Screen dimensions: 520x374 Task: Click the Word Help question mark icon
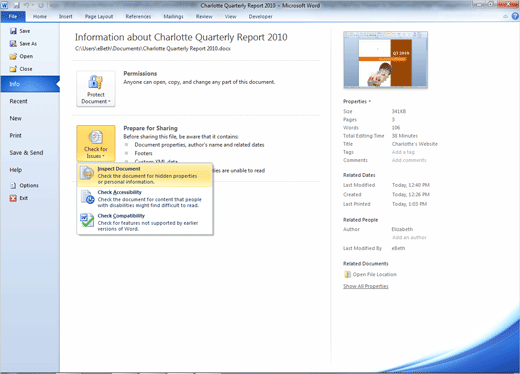515,16
